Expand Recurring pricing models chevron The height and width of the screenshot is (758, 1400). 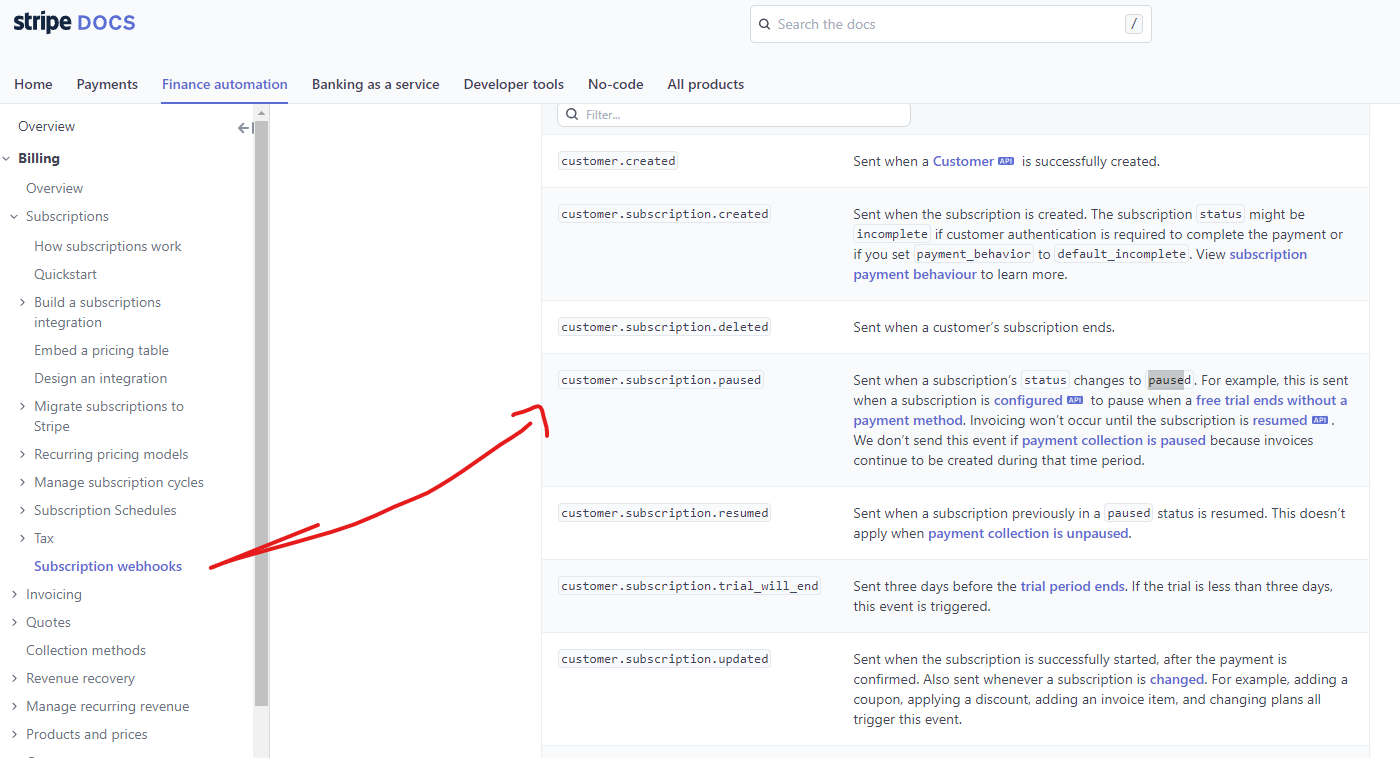(22, 454)
